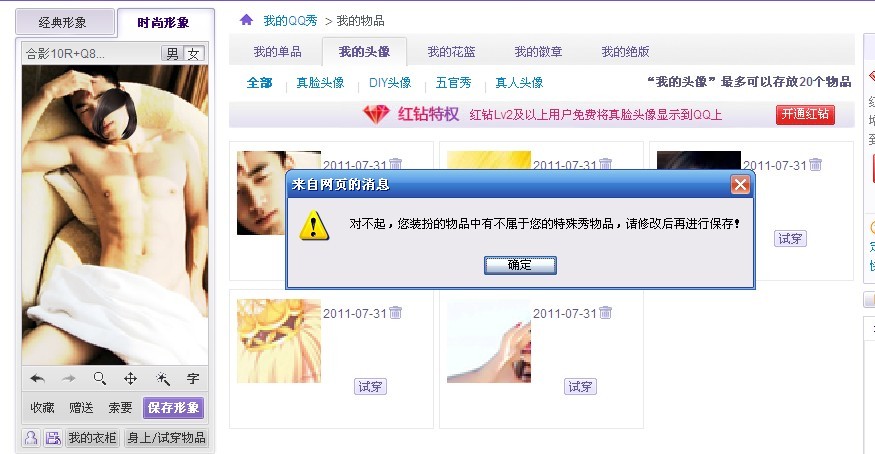Click the magic wand effect icon
This screenshot has width=875, height=454.
[162, 379]
